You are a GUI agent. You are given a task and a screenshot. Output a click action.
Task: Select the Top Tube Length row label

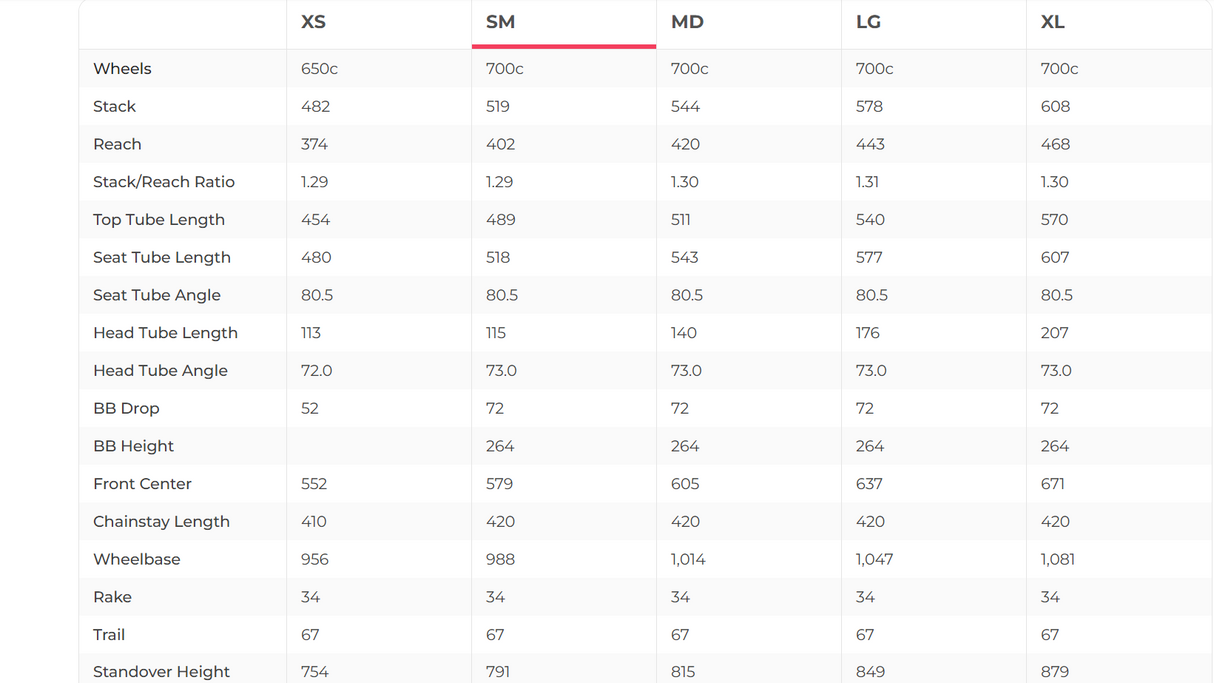(x=159, y=220)
